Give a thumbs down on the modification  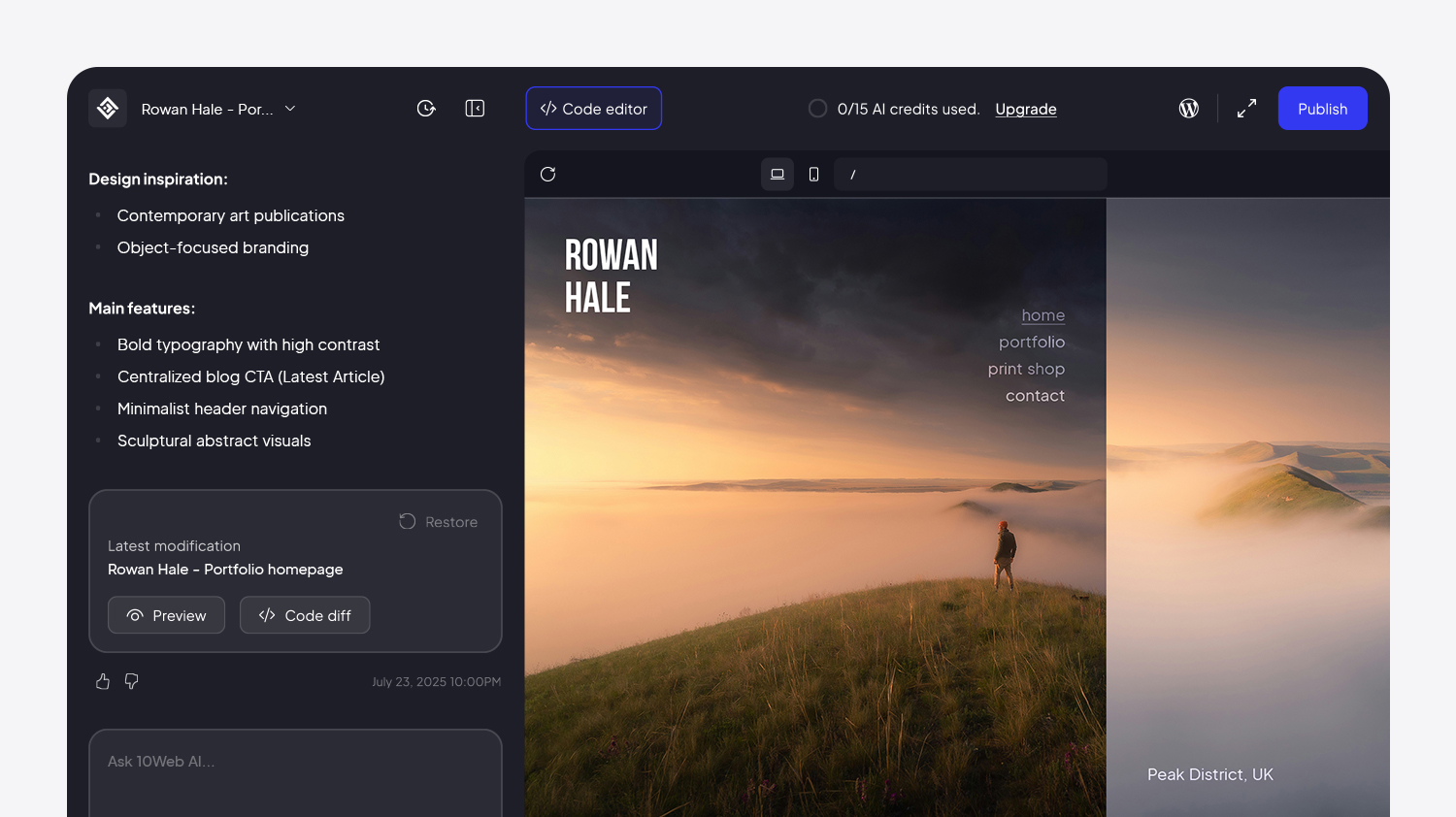(x=131, y=681)
